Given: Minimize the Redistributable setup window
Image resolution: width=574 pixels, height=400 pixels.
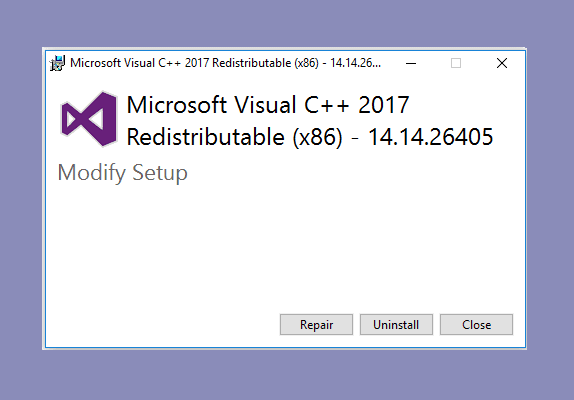Looking at the screenshot, I should click(x=411, y=63).
